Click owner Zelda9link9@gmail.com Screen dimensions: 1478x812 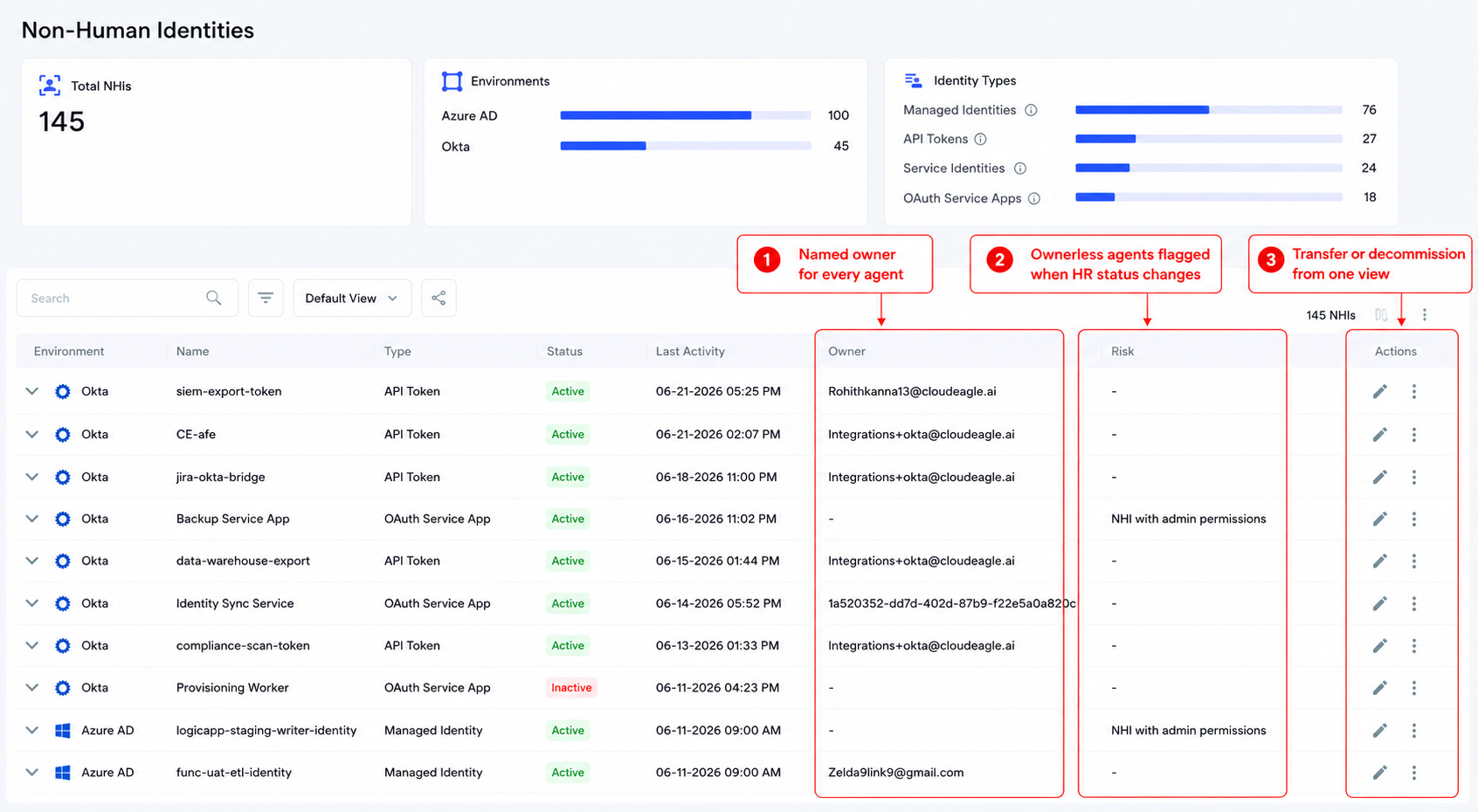[x=895, y=773]
